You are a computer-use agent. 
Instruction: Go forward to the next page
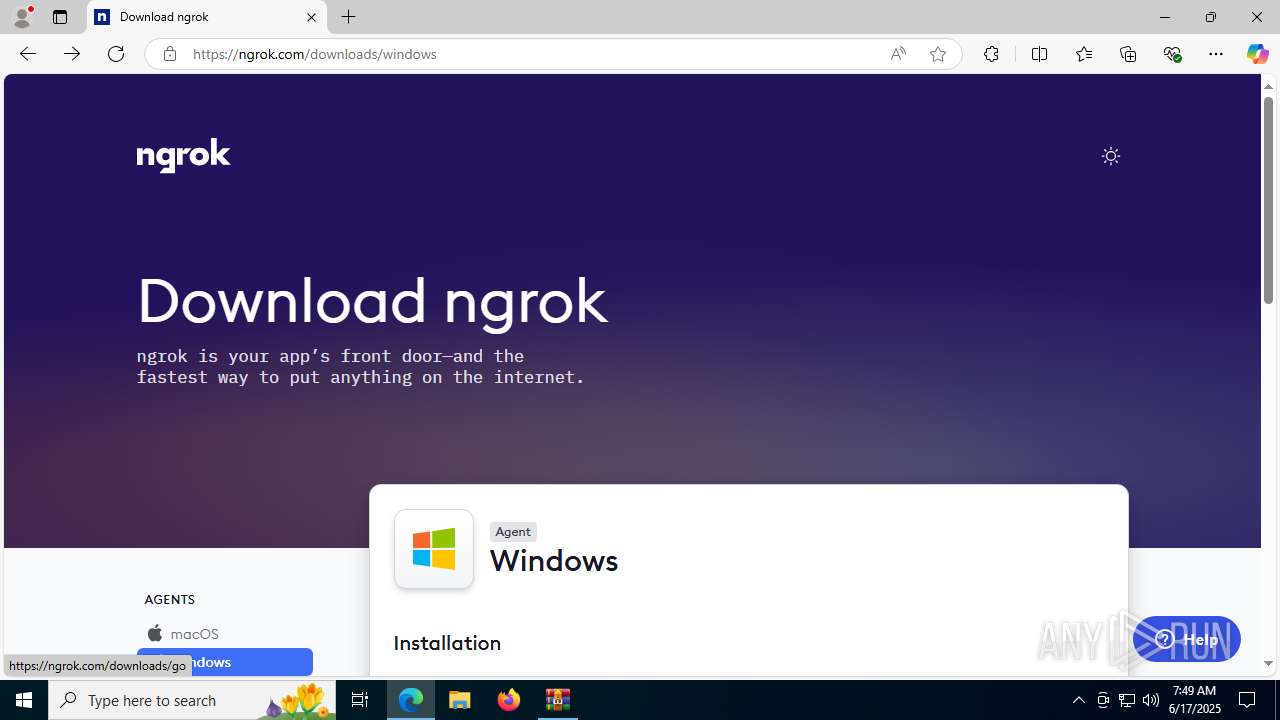[72, 54]
